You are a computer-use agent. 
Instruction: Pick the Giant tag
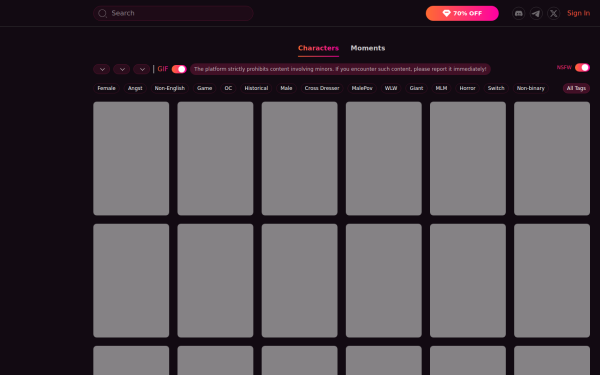point(416,88)
